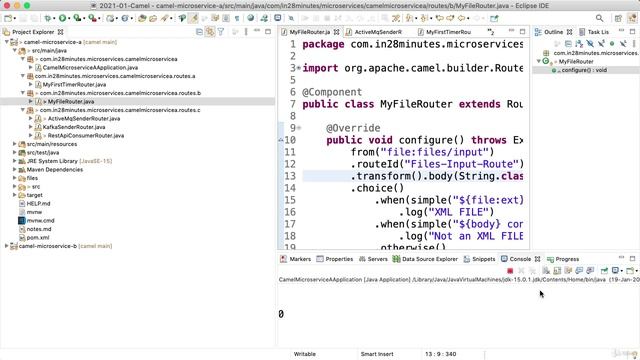Toggle Hide Fields in Outline toolbar
This screenshot has width=640, height=360.
point(590,43)
